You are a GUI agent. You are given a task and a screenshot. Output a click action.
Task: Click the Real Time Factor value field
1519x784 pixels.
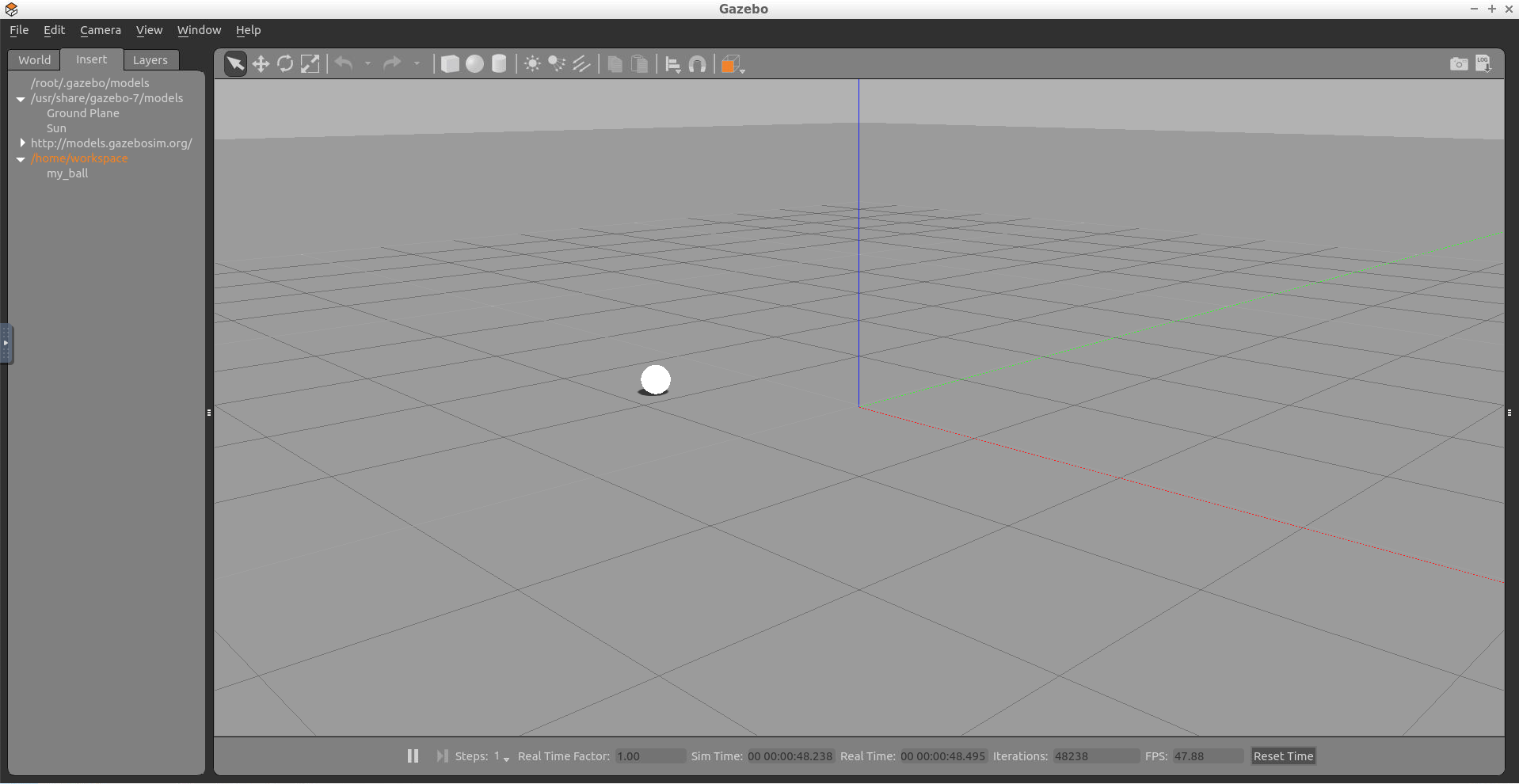[x=650, y=756]
